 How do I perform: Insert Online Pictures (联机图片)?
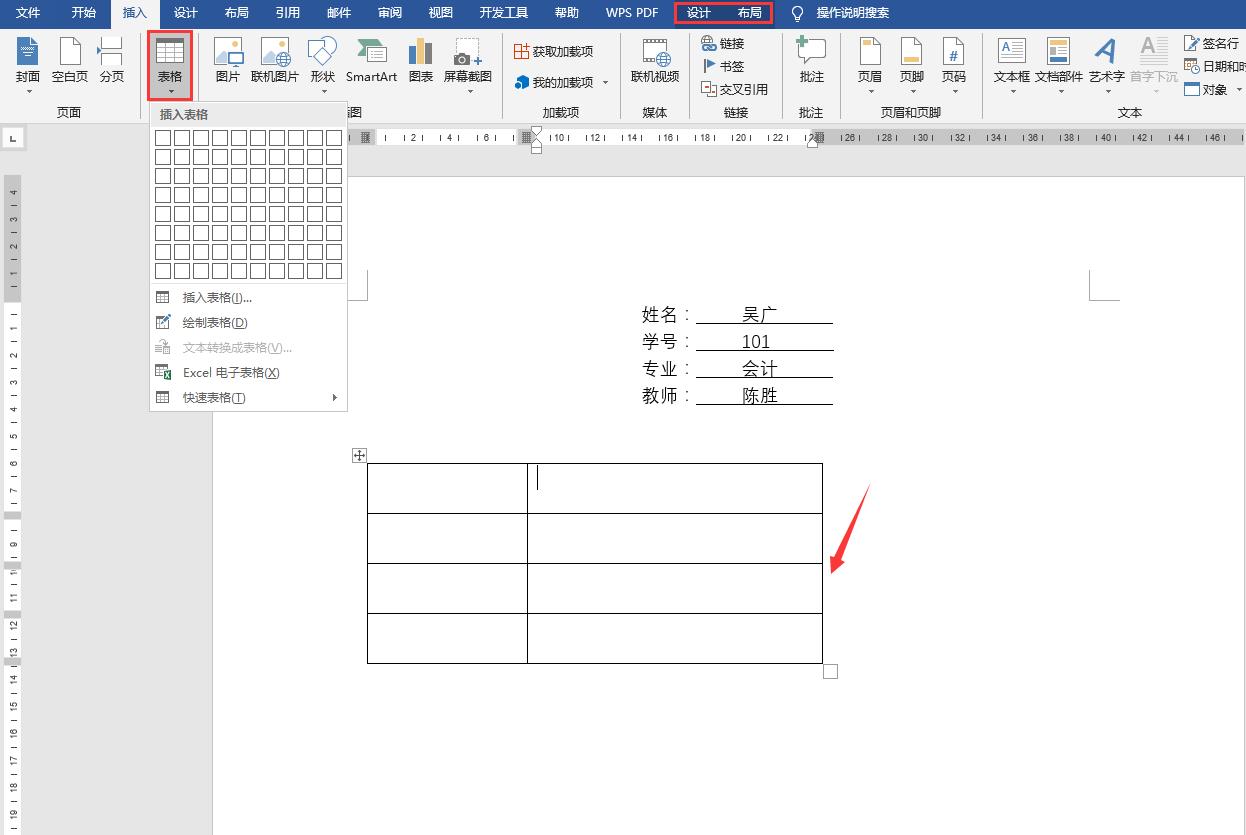point(274,62)
